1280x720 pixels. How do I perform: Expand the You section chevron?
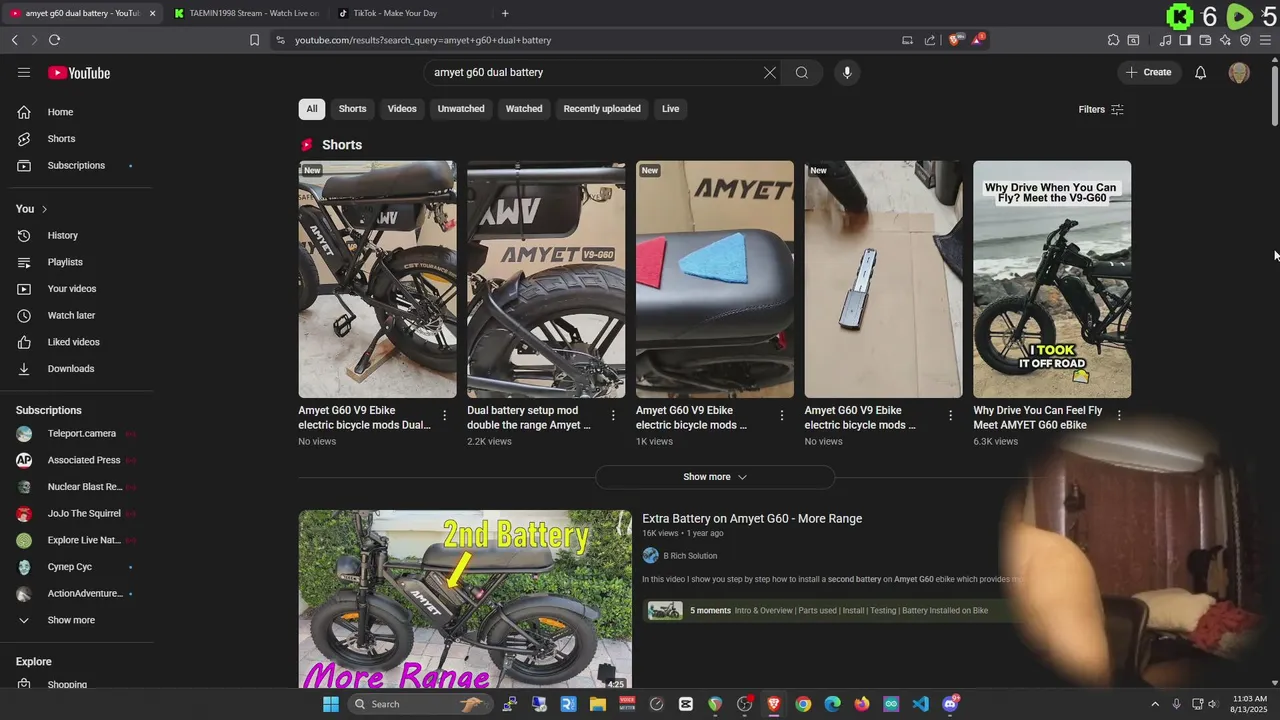point(44,209)
